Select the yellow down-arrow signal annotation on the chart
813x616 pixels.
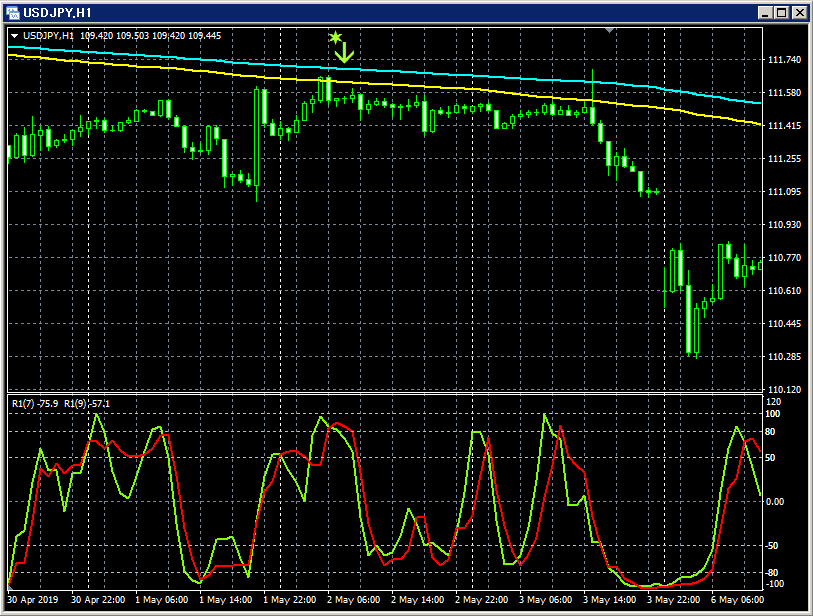click(x=343, y=52)
